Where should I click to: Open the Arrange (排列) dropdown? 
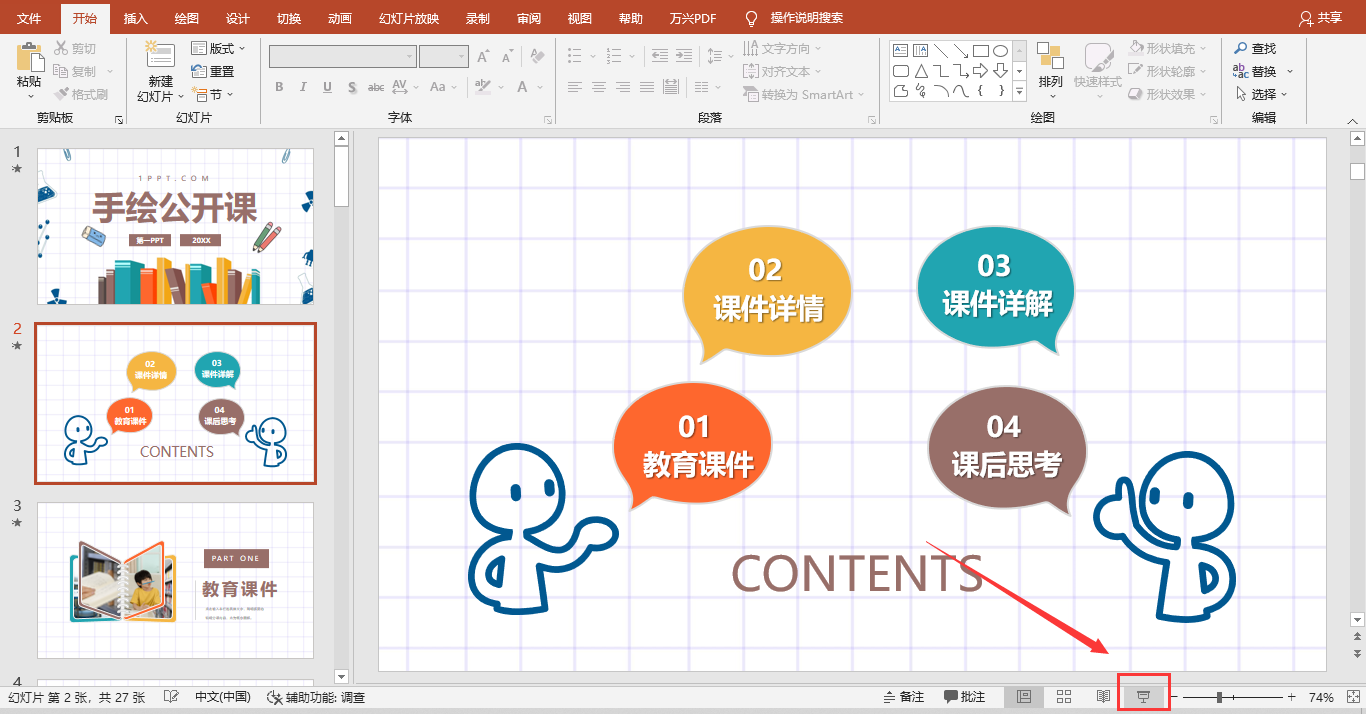pos(1050,70)
